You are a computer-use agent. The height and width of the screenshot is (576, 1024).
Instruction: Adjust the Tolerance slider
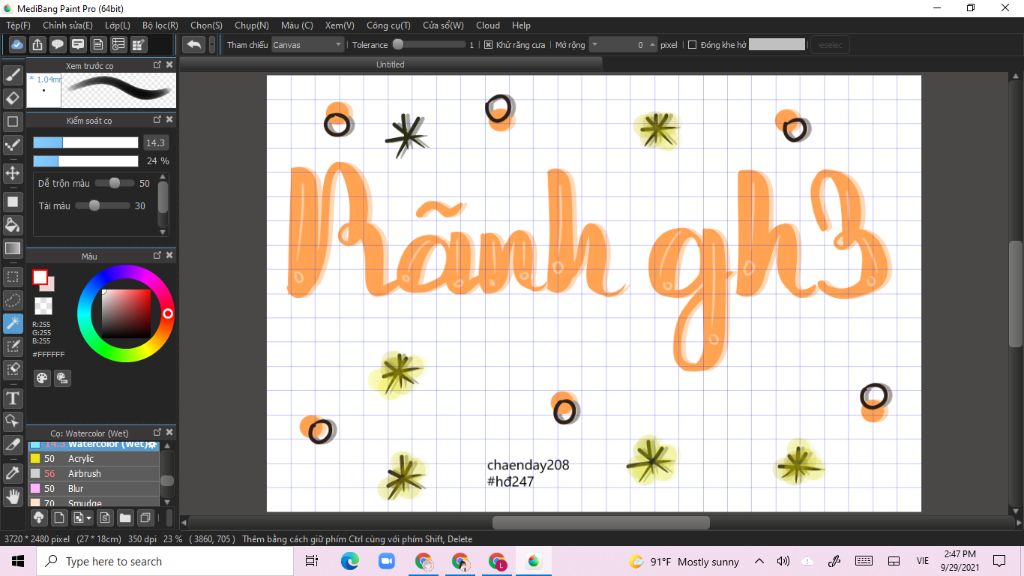pyautogui.click(x=428, y=45)
